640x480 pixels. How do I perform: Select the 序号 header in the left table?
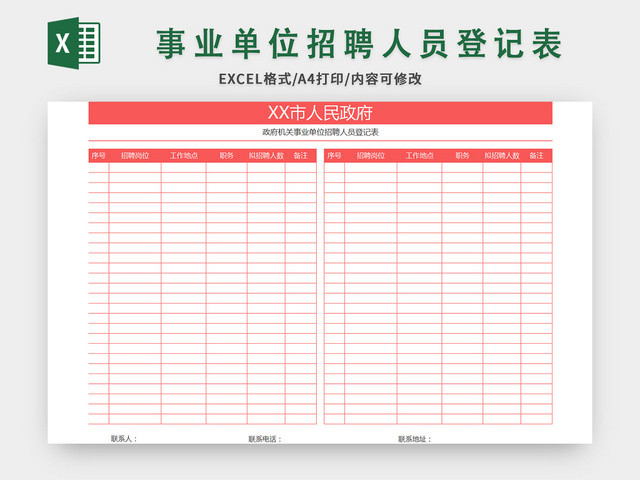(98, 156)
